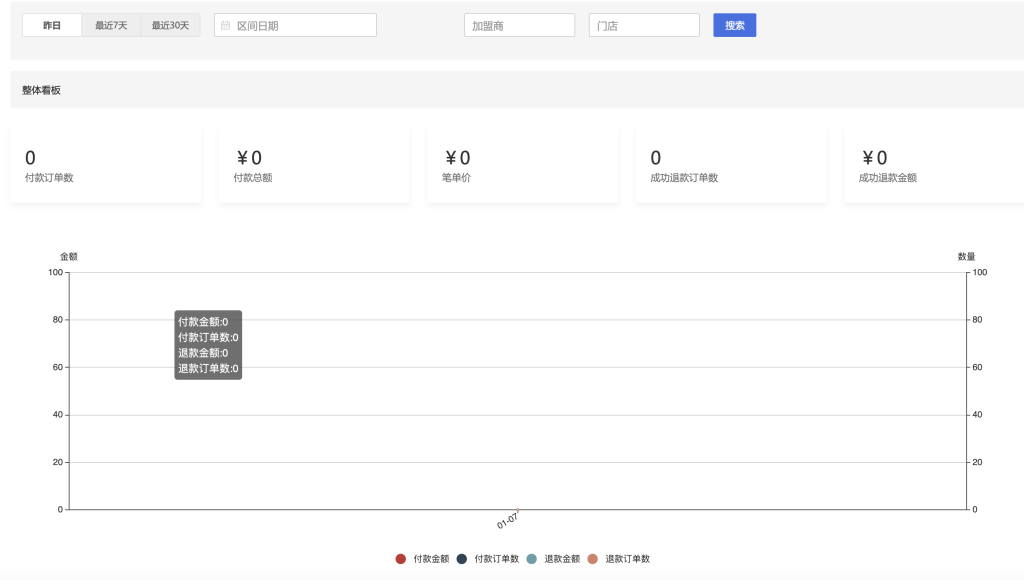This screenshot has width=1024, height=580.
Task: Click the calendar icon in date range field
Action: (x=226, y=26)
